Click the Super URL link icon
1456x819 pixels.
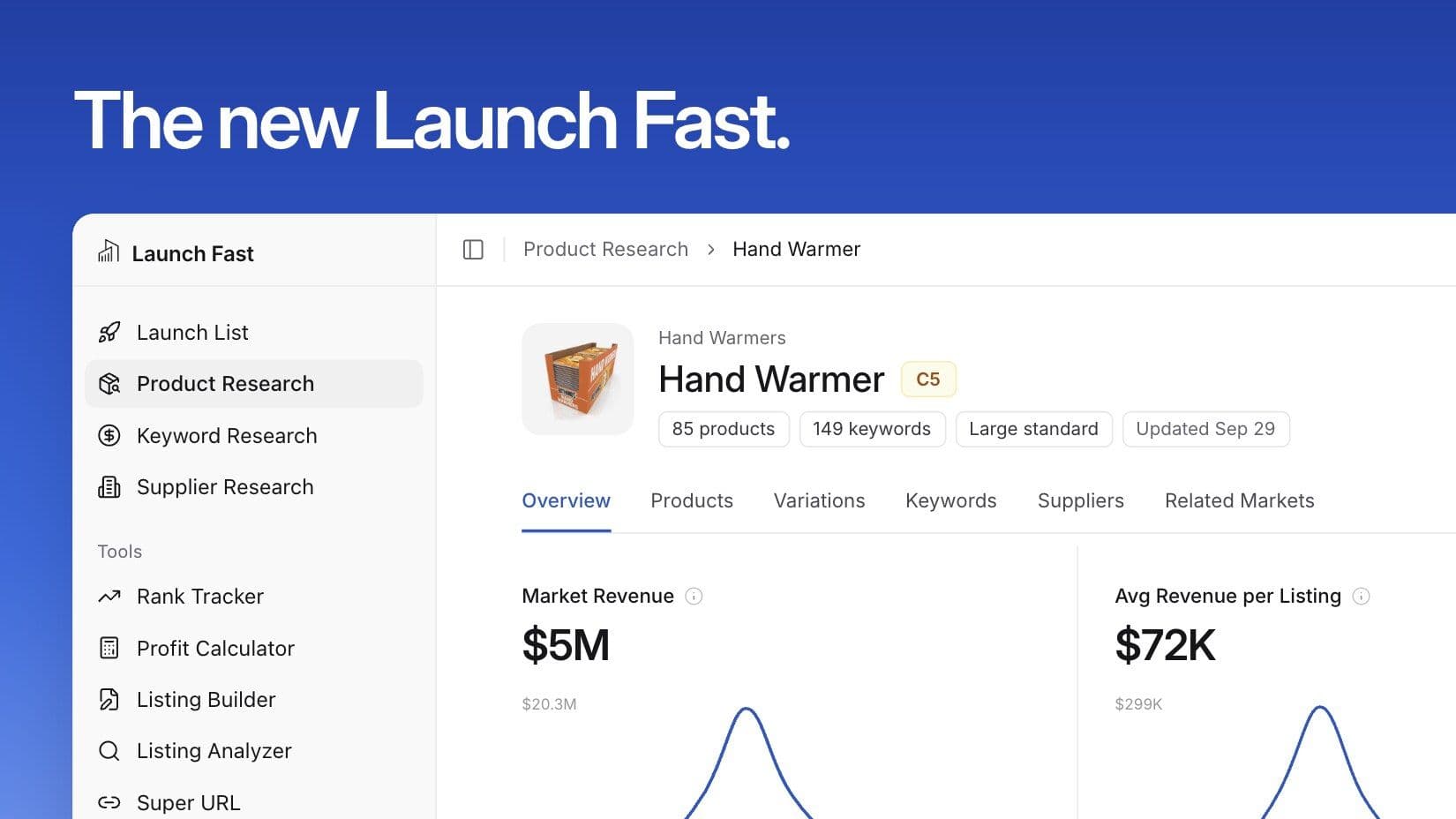coord(109,802)
